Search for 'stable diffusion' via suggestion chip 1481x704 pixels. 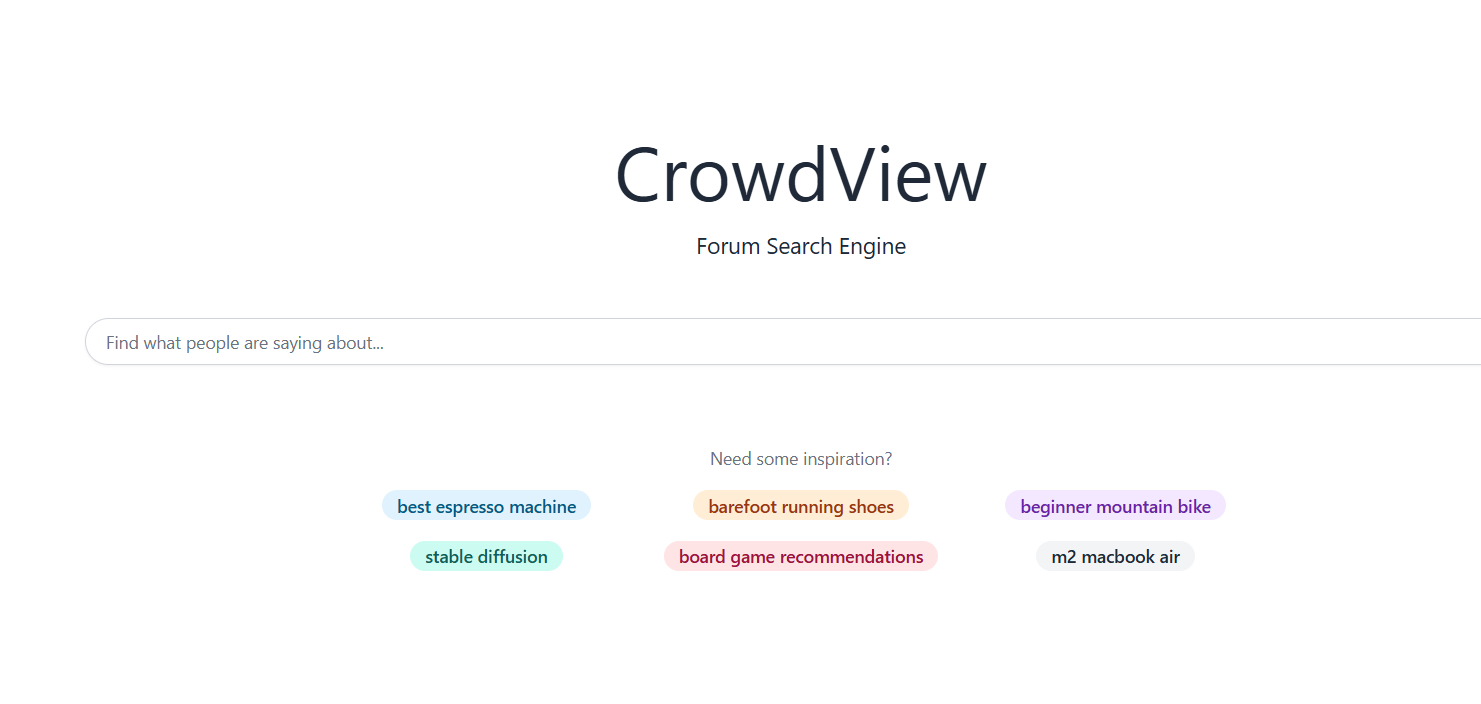point(486,556)
